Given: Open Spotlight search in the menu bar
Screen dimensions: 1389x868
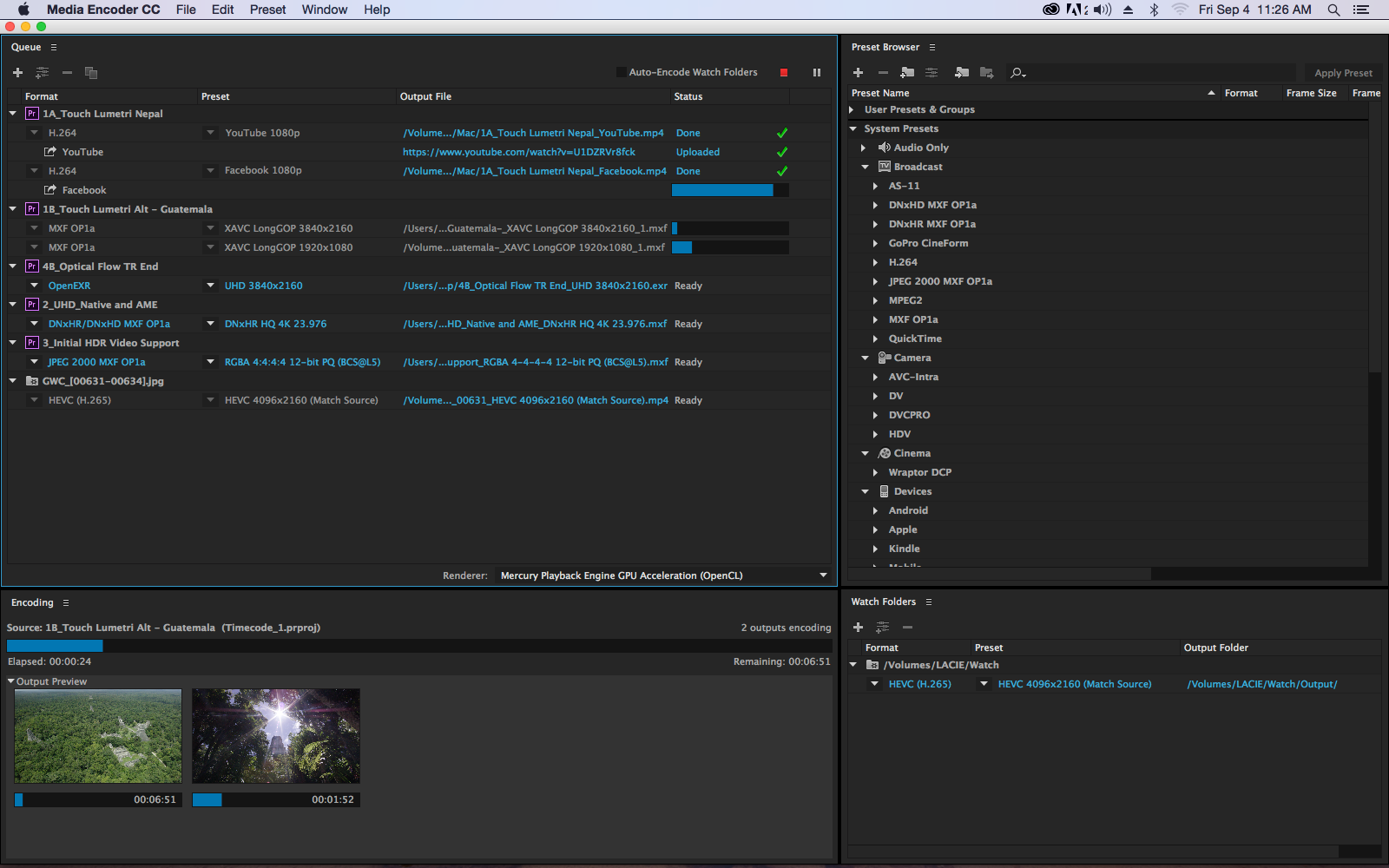Looking at the screenshot, I should (x=1333, y=10).
